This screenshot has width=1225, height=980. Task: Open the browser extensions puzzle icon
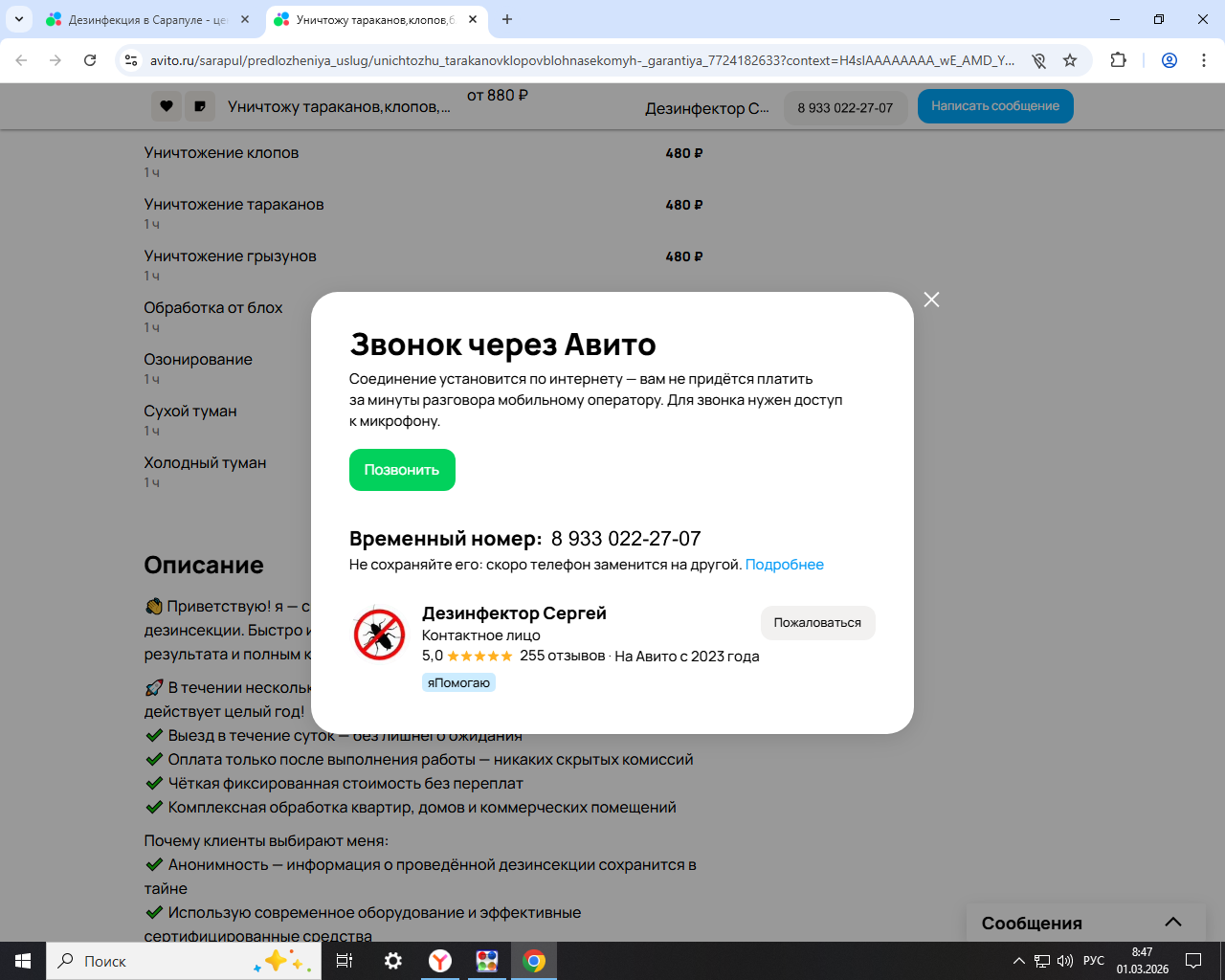[x=1118, y=60]
